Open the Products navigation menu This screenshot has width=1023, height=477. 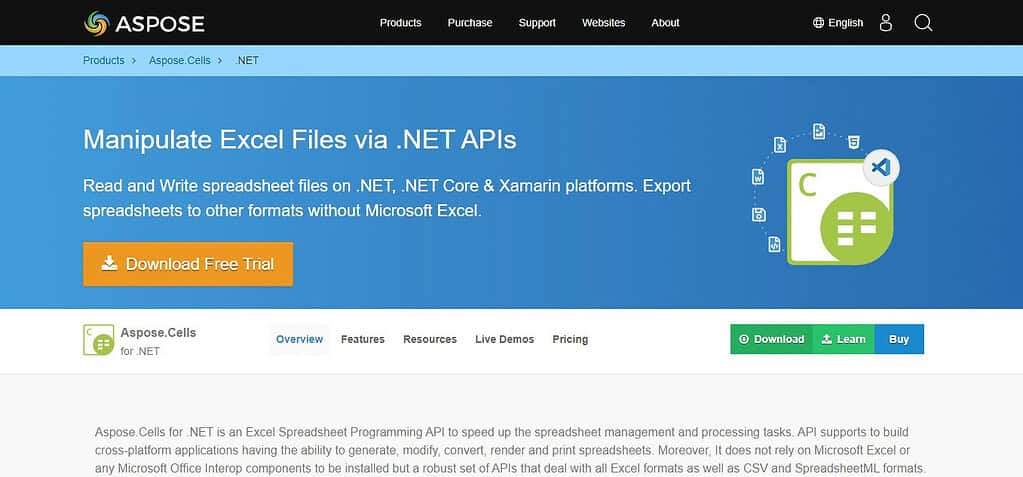tap(401, 23)
